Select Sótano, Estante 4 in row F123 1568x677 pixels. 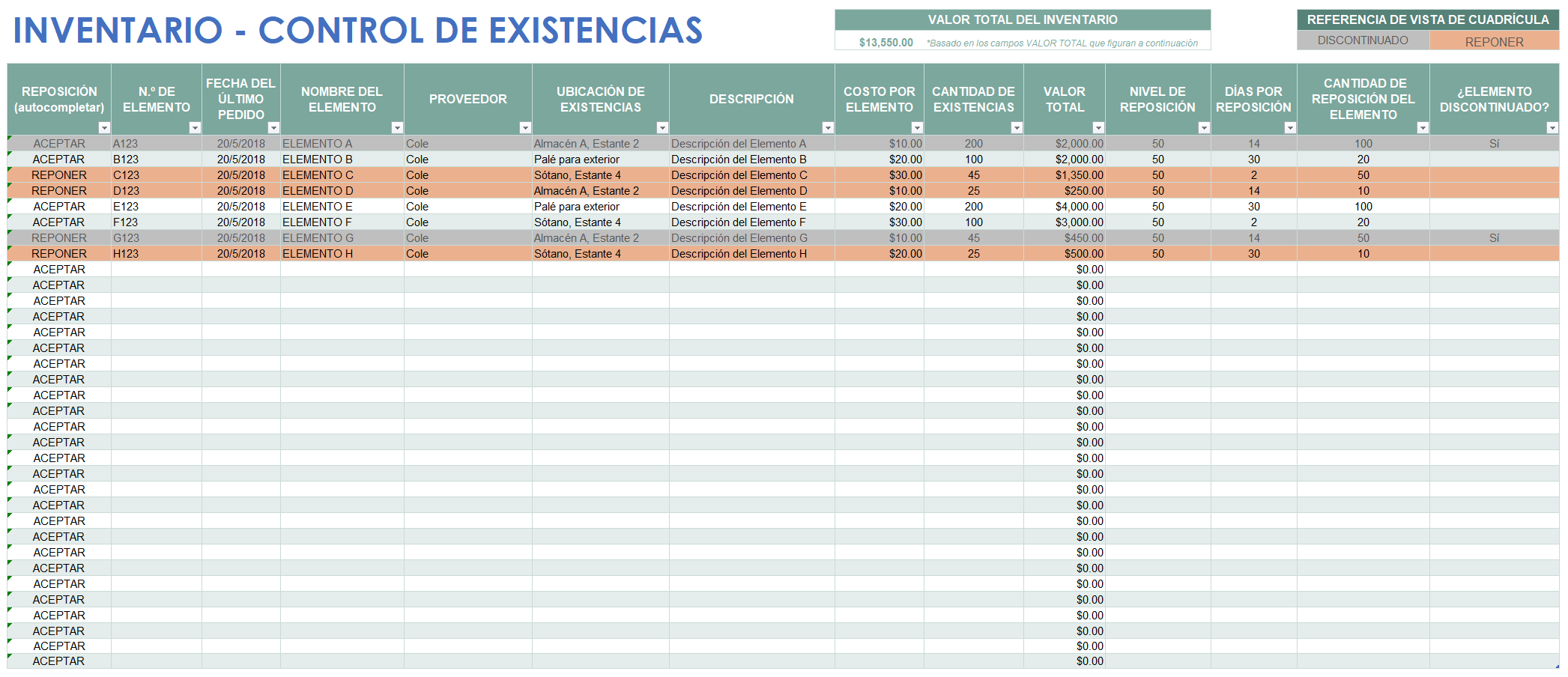point(601,222)
